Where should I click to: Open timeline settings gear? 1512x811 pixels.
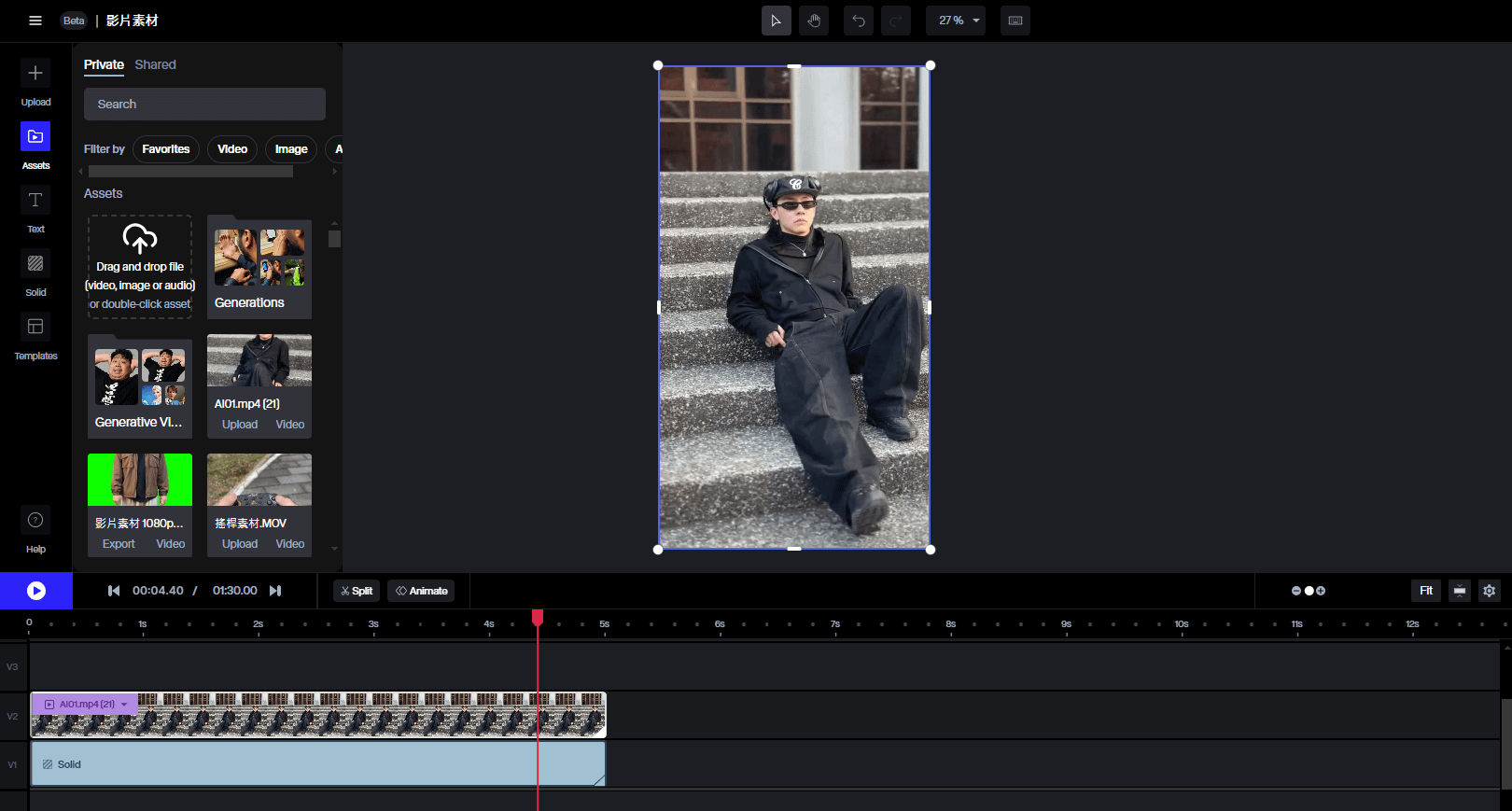1489,591
